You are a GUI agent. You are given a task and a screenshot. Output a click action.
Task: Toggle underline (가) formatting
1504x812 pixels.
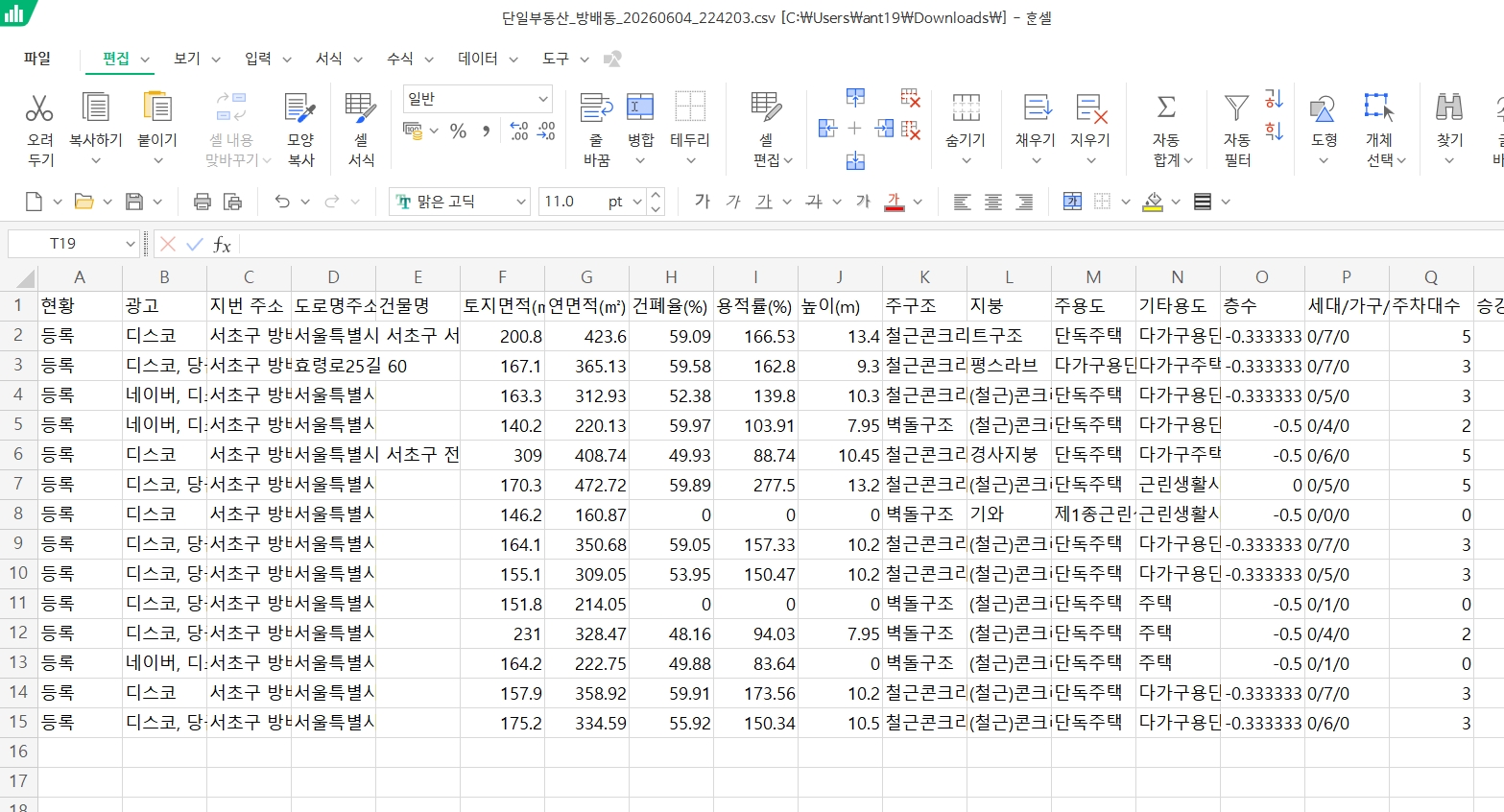(764, 202)
